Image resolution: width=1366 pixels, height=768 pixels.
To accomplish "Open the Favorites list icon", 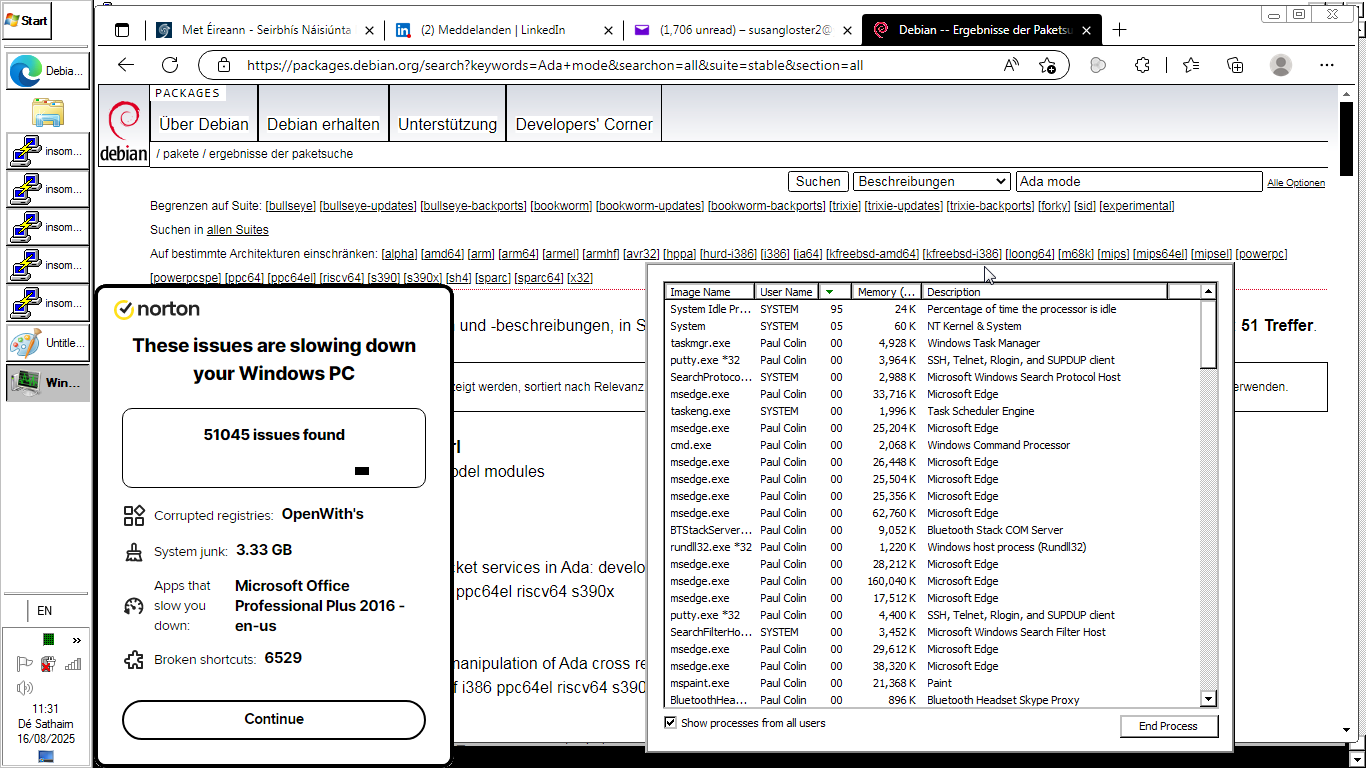I will (x=1191, y=65).
